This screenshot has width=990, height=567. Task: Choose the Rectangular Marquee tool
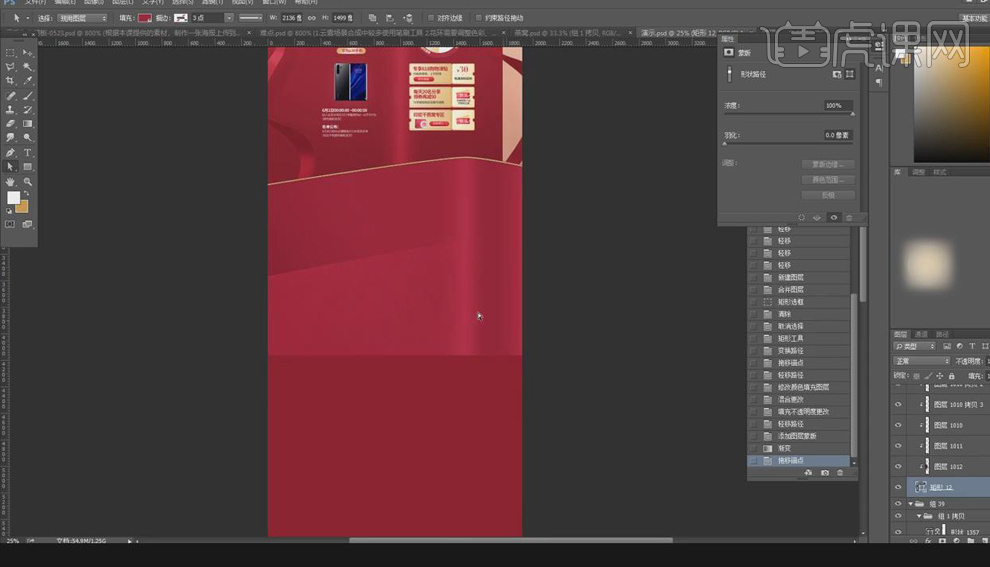11,52
